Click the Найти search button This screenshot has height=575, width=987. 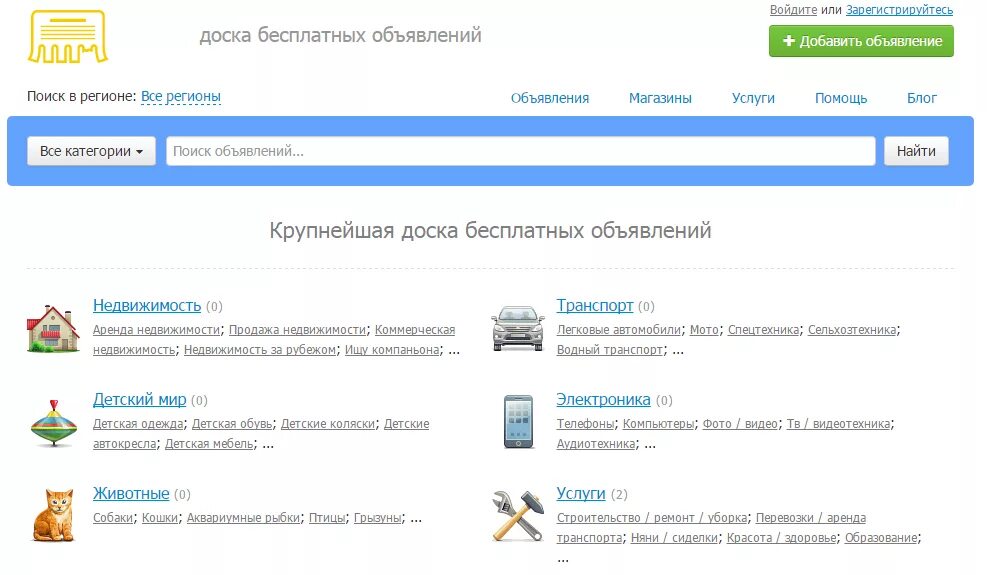pos(916,151)
